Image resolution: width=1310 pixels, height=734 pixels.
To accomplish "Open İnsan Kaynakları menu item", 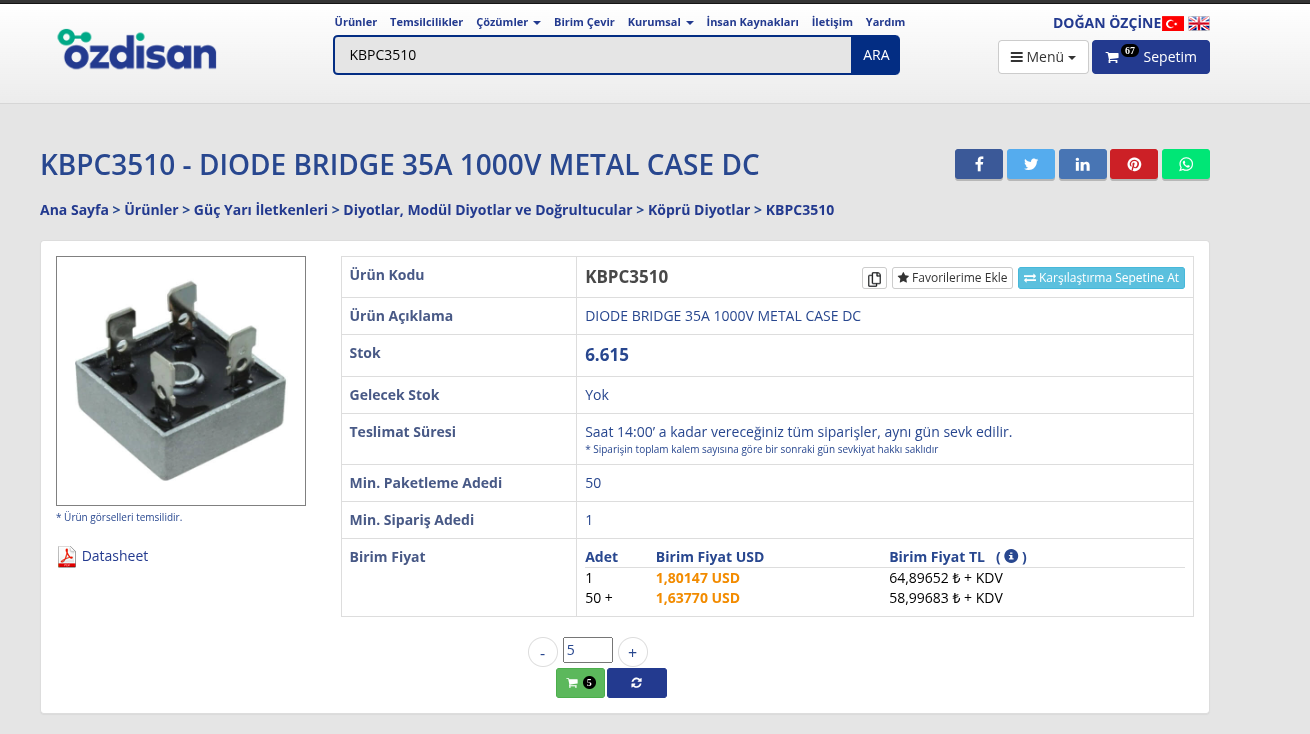I will click(752, 22).
